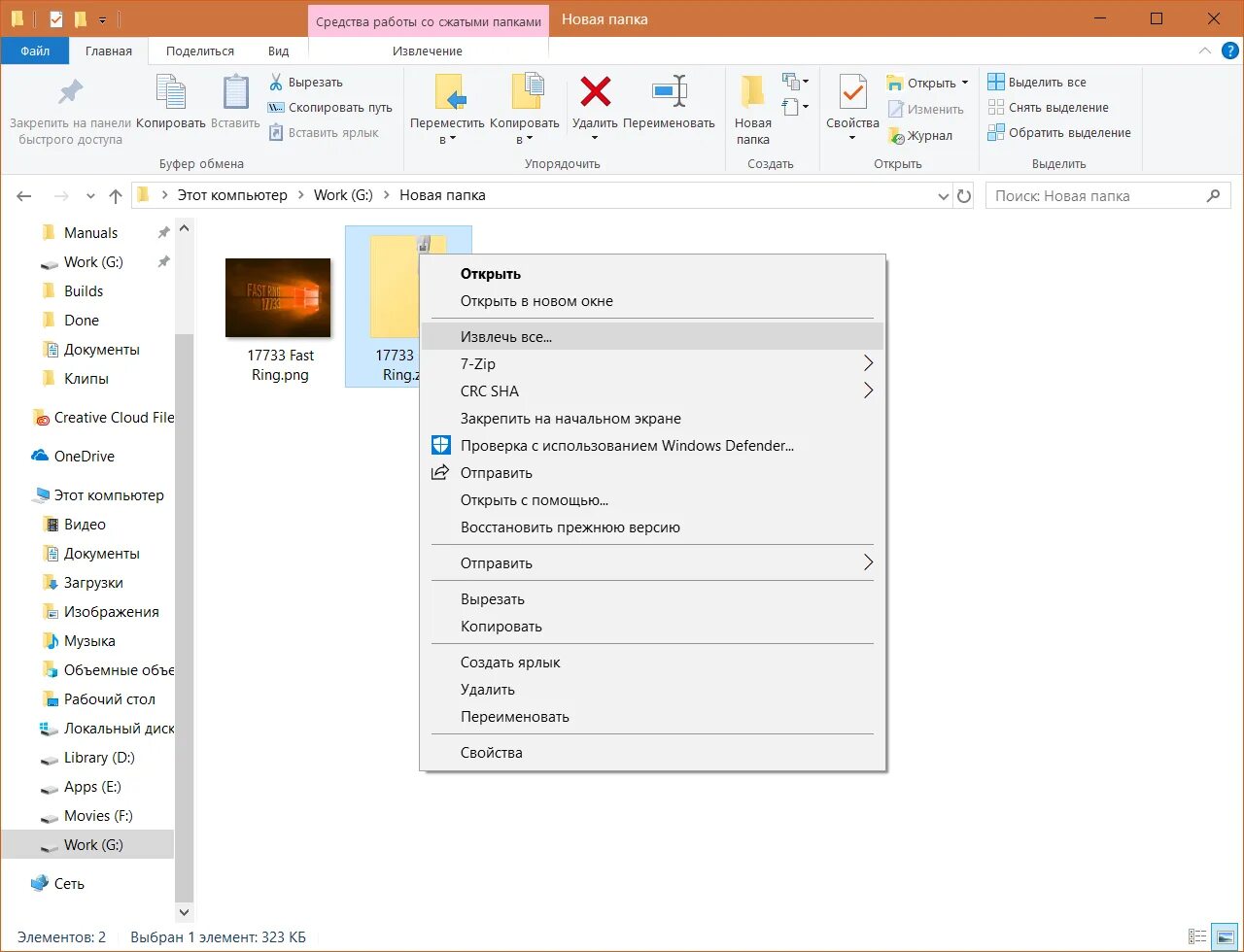Select 17733 Fast Ring.png thumbnail

pyautogui.click(x=278, y=297)
